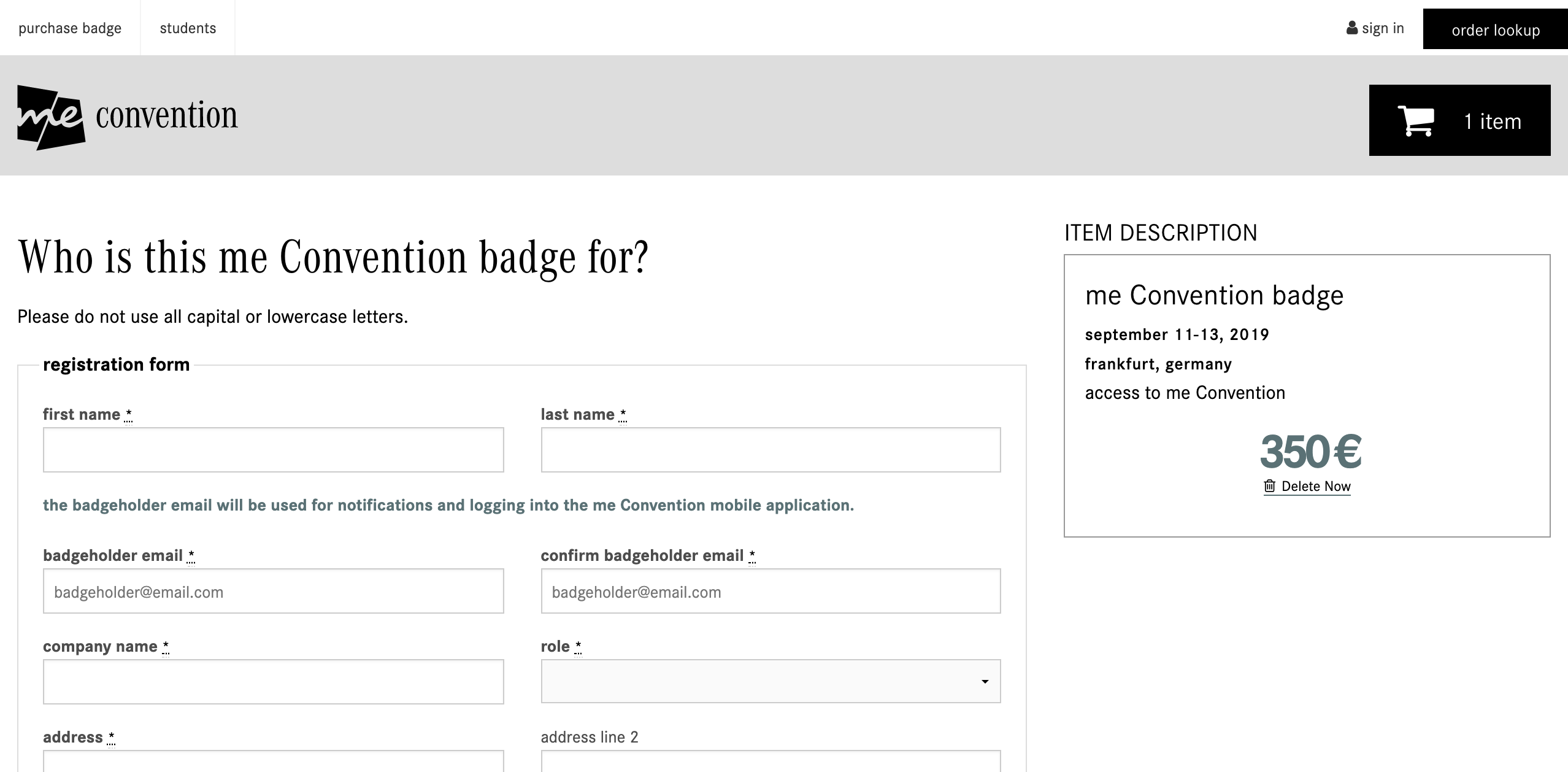Screen dimensions: 1568x772
Task: Click the address input field
Action: coord(273,761)
